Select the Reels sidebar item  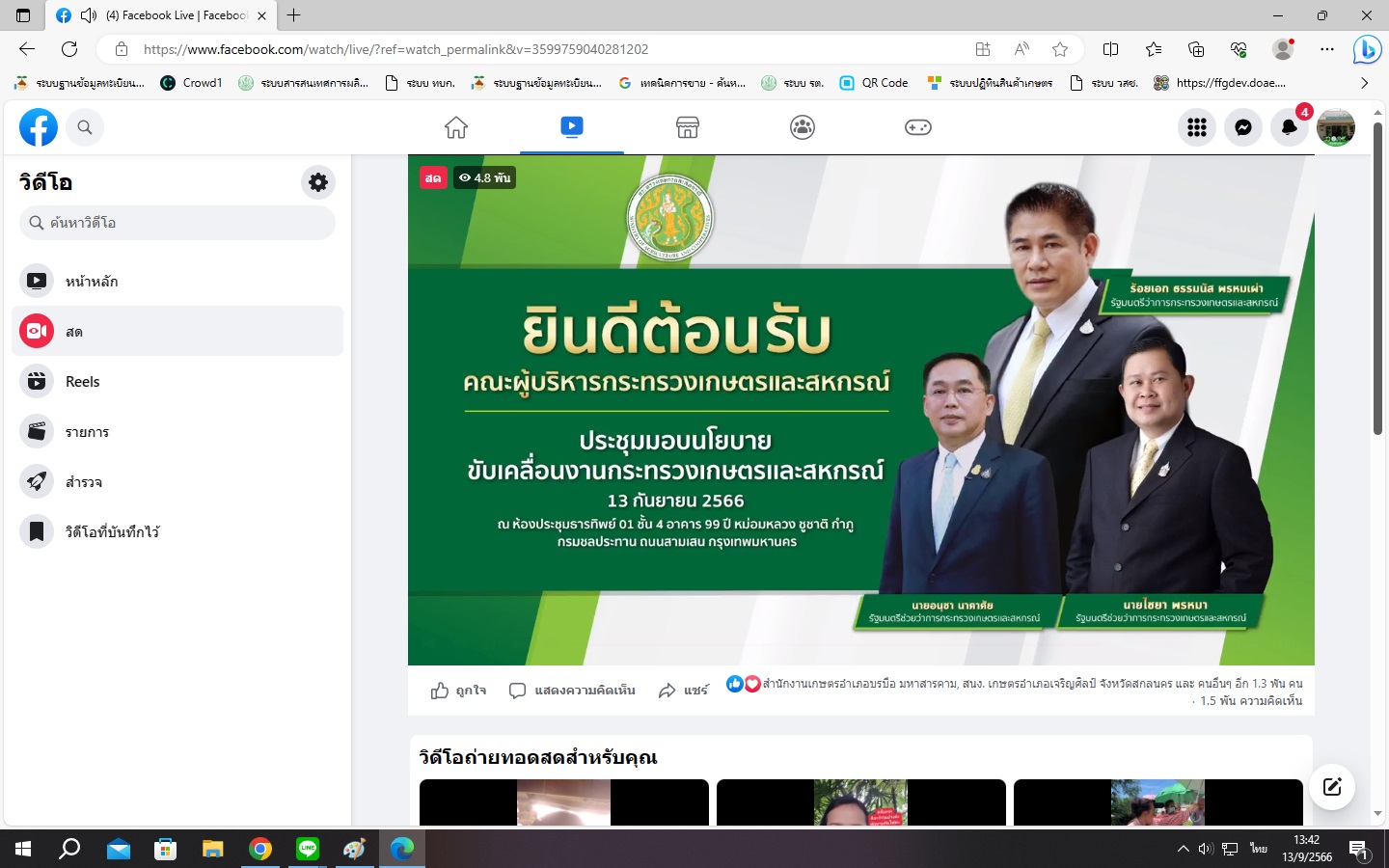coord(177,382)
